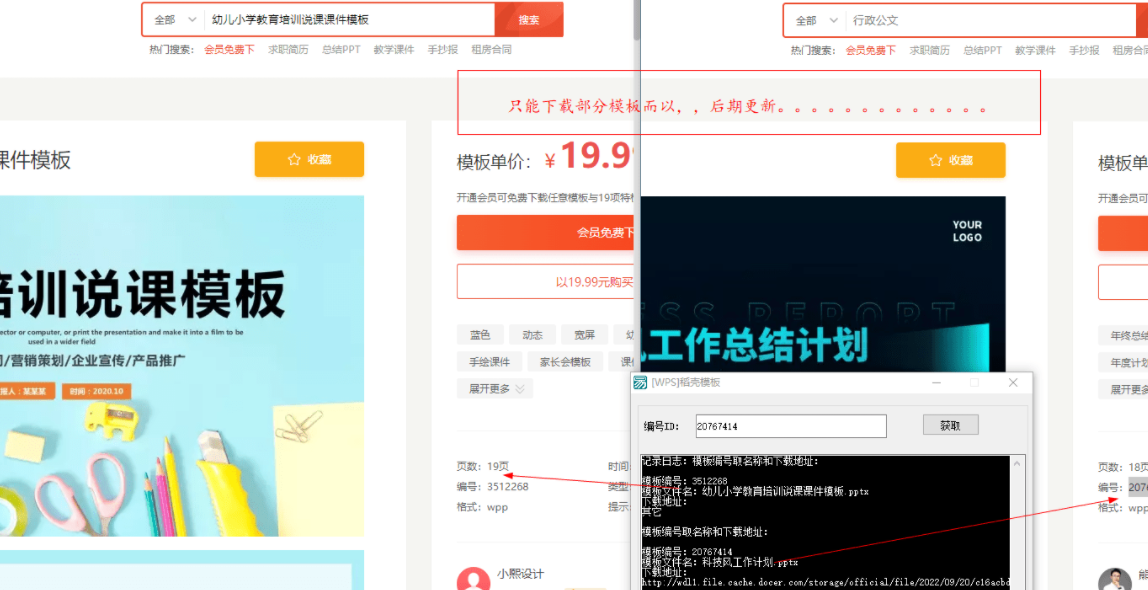Image resolution: width=1148 pixels, height=590 pixels.
Task: Click the 格式: wpp text below 编号: 3512268
Action: click(x=482, y=507)
